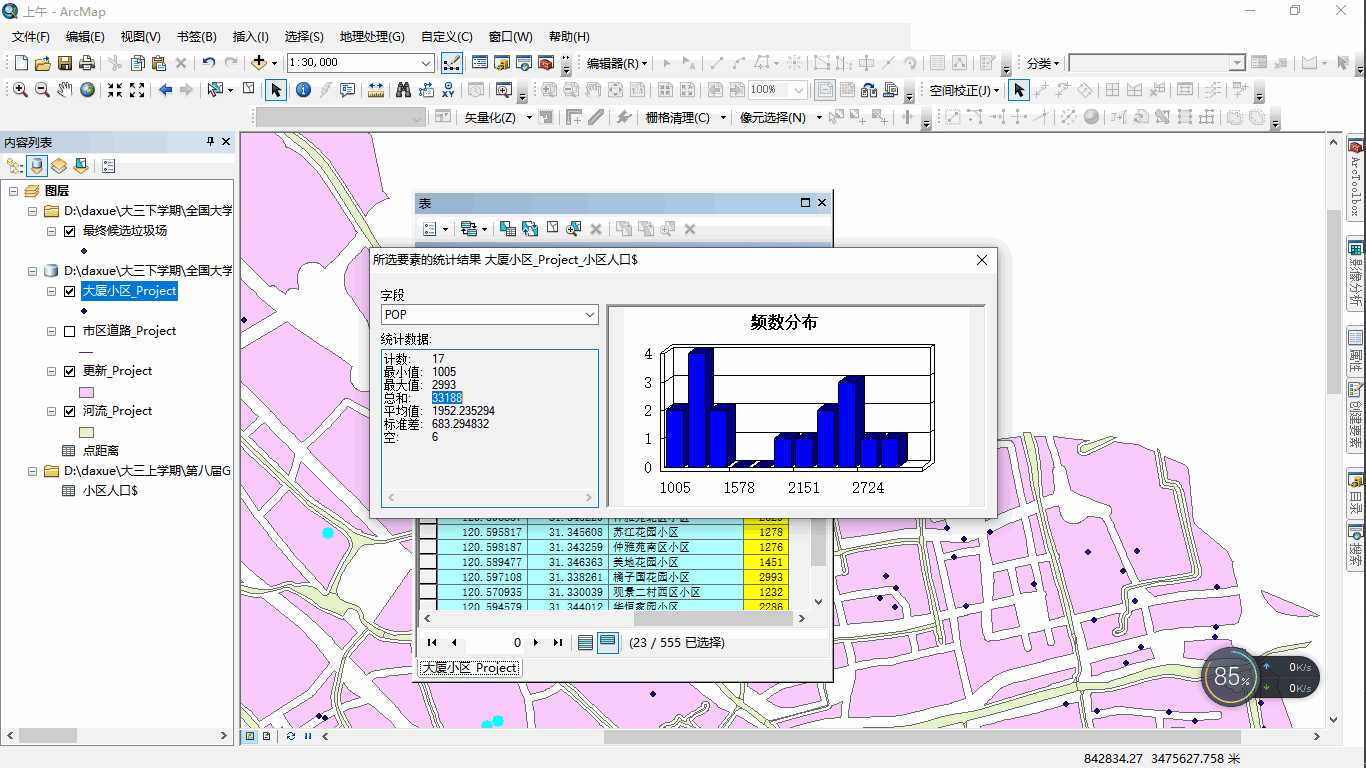Use Fixed Zoom Out arrows icon
1366x768 pixels.
click(x=137, y=90)
